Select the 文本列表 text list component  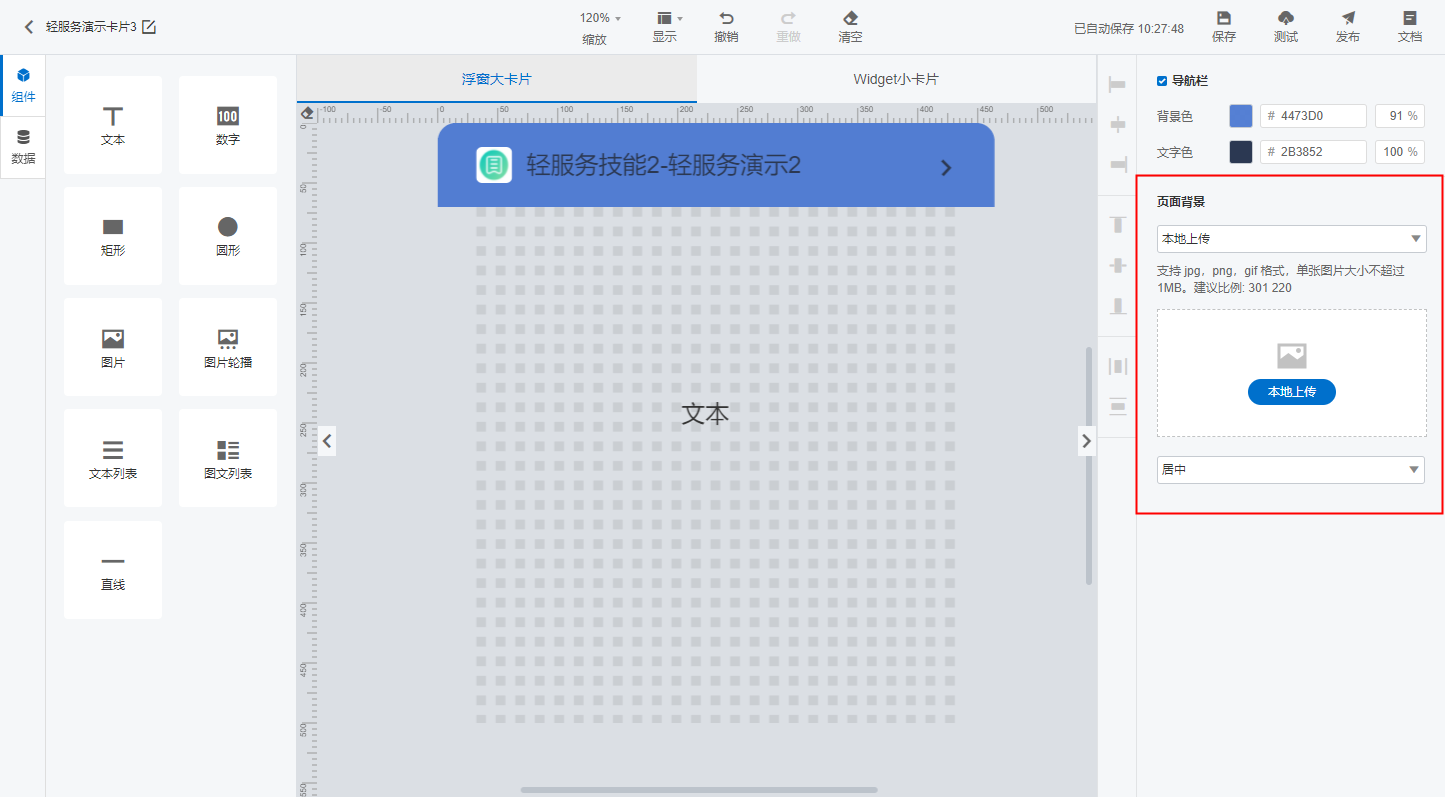[113, 458]
